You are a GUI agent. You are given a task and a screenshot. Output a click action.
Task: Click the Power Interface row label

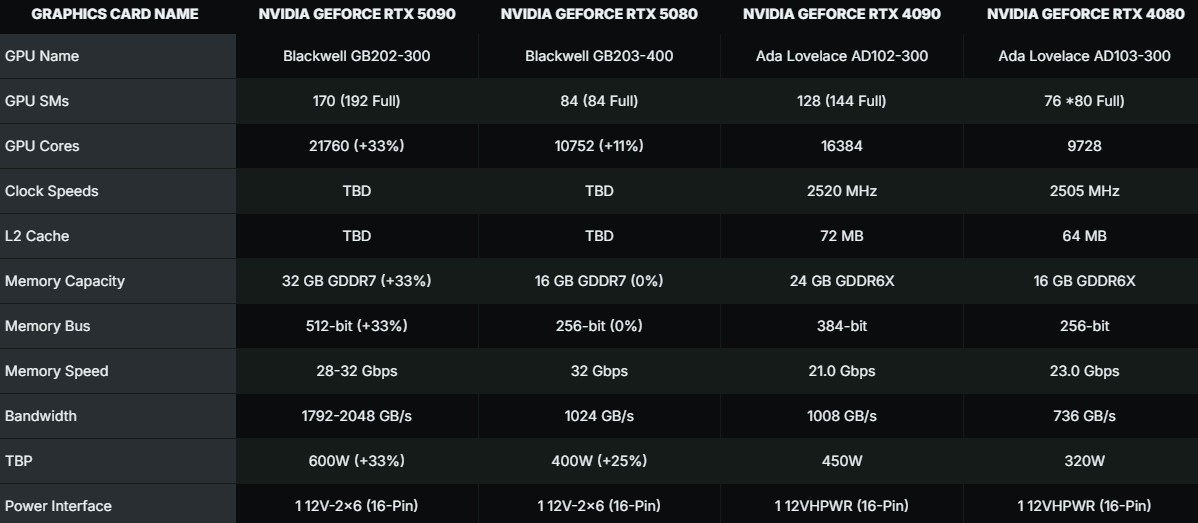pyautogui.click(x=58, y=506)
